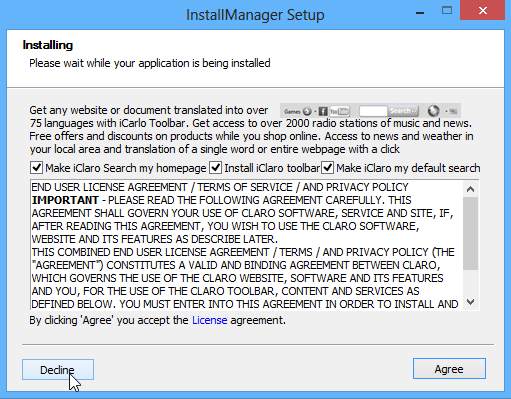This screenshot has width=511, height=399.
Task: Uncheck Make iClaro Search my homepage
Action: tap(36, 168)
